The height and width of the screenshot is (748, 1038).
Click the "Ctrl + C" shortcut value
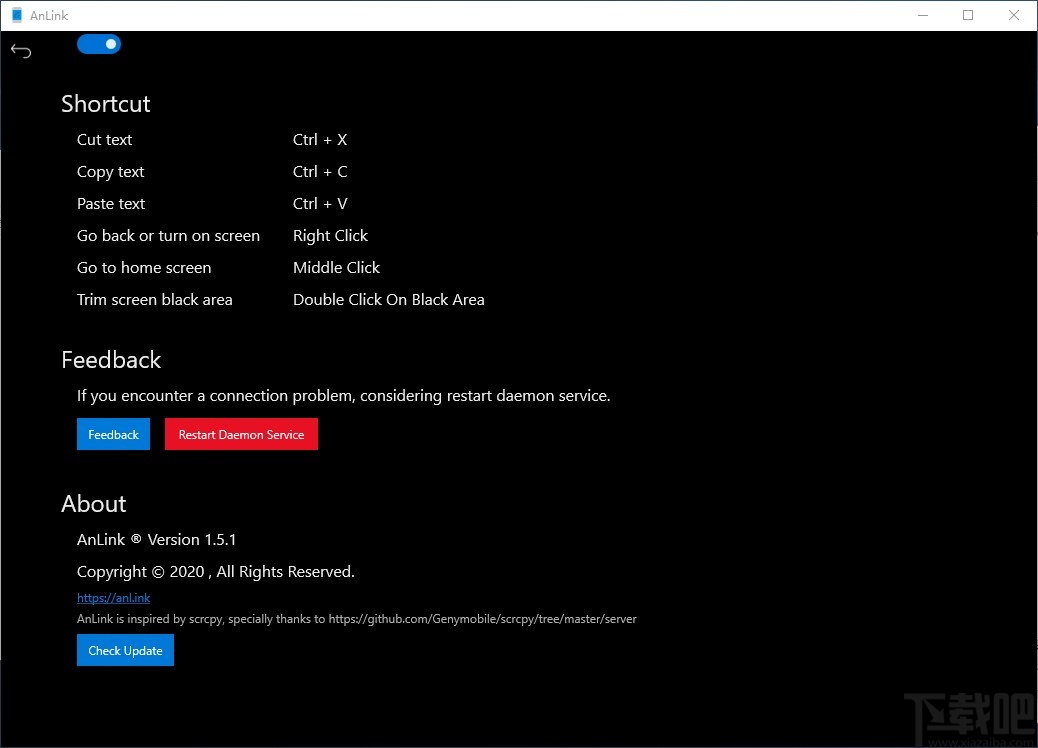320,171
